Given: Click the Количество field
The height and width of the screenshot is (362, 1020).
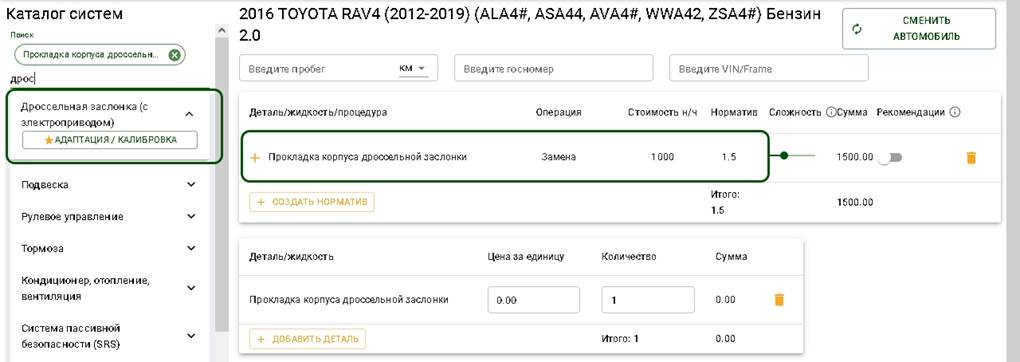Looking at the screenshot, I should 648,300.
